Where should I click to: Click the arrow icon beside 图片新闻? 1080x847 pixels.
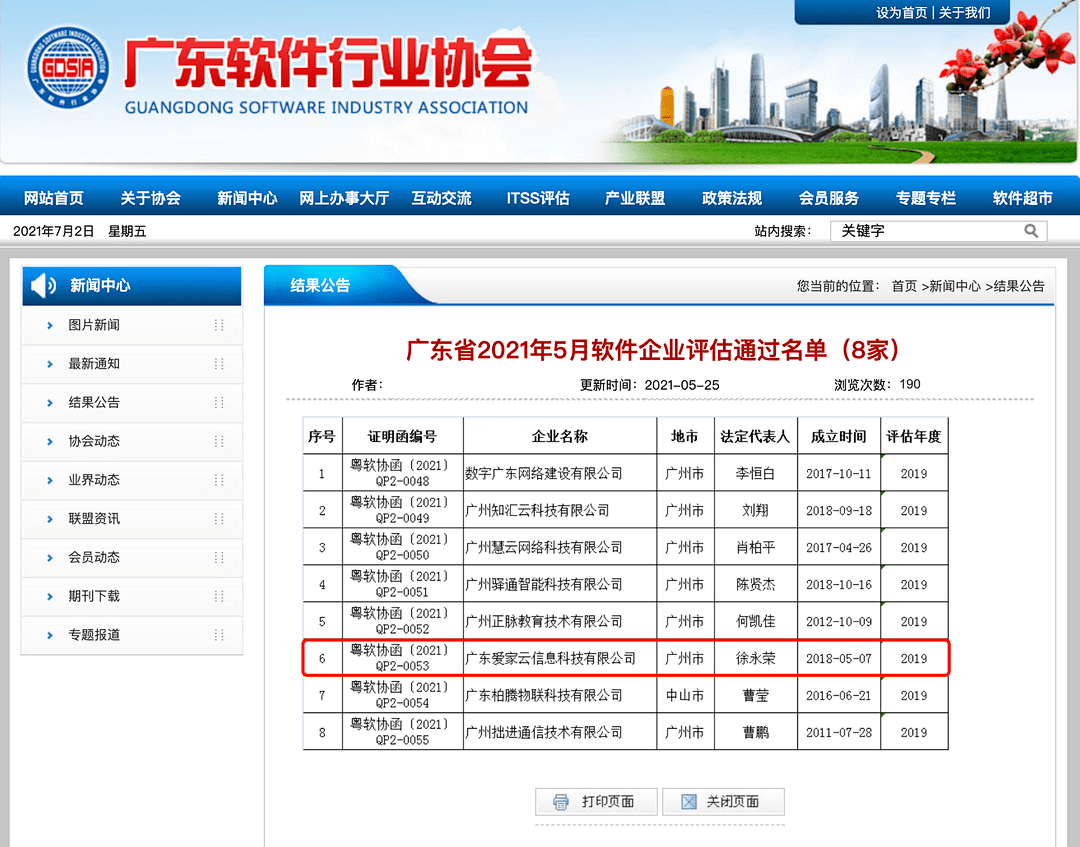50,325
